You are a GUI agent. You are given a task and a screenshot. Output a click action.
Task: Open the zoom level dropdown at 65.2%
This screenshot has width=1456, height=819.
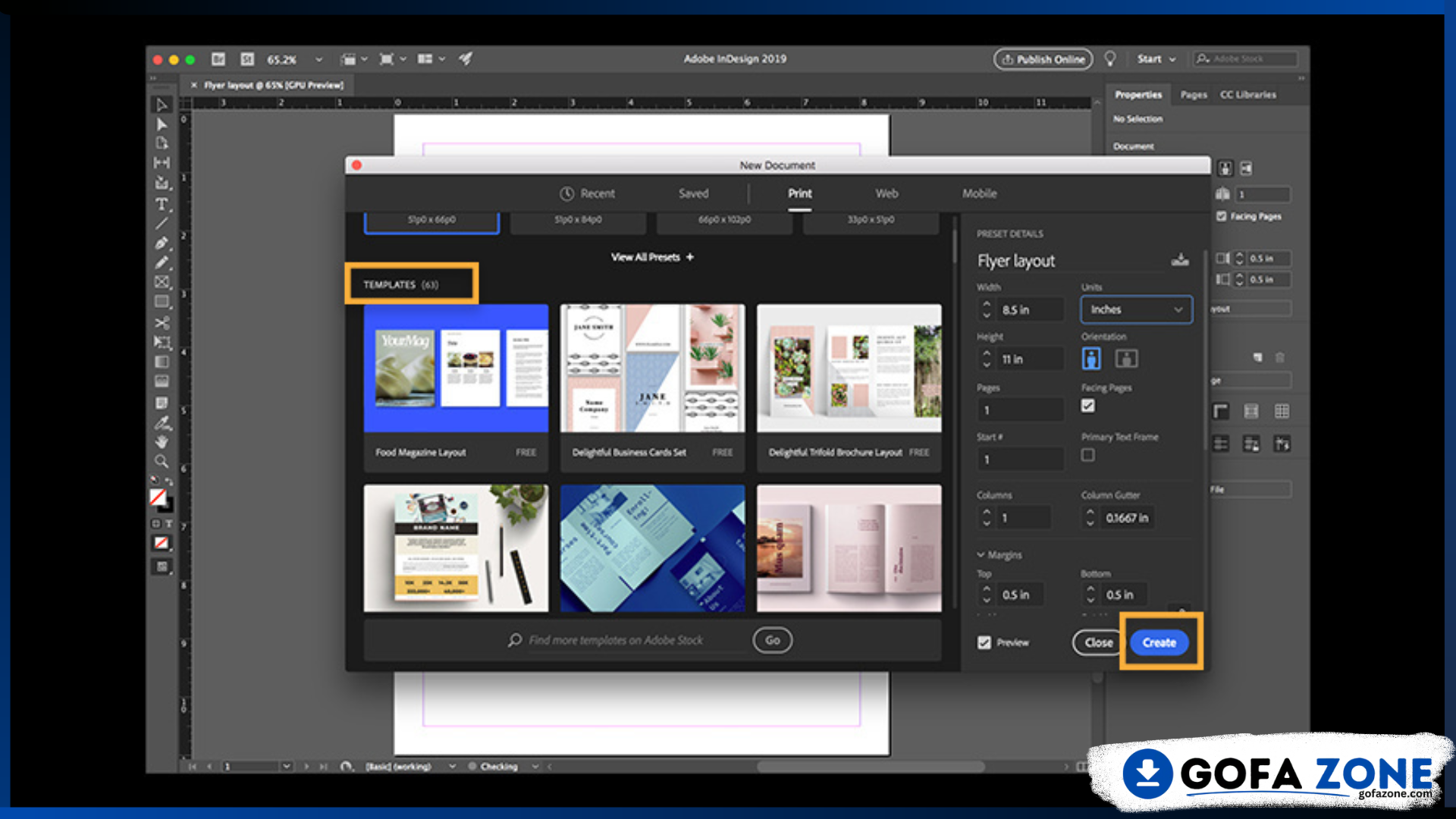pyautogui.click(x=319, y=59)
